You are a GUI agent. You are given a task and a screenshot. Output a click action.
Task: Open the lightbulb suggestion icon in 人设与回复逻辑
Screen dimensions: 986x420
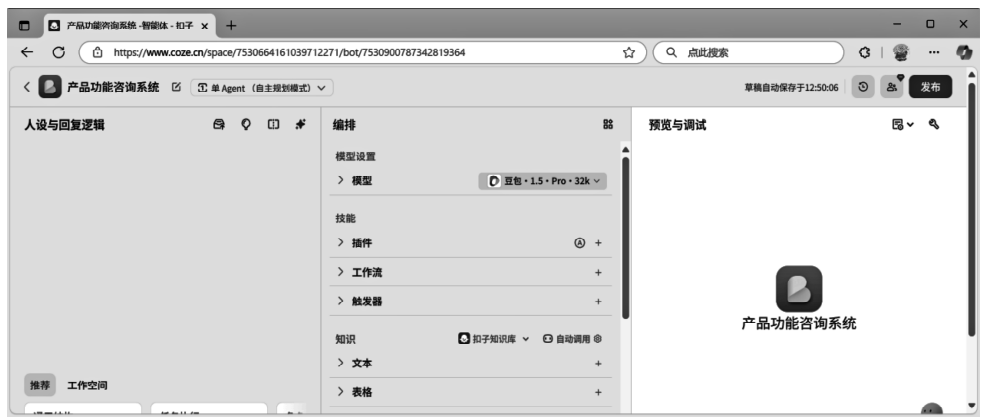[246, 124]
